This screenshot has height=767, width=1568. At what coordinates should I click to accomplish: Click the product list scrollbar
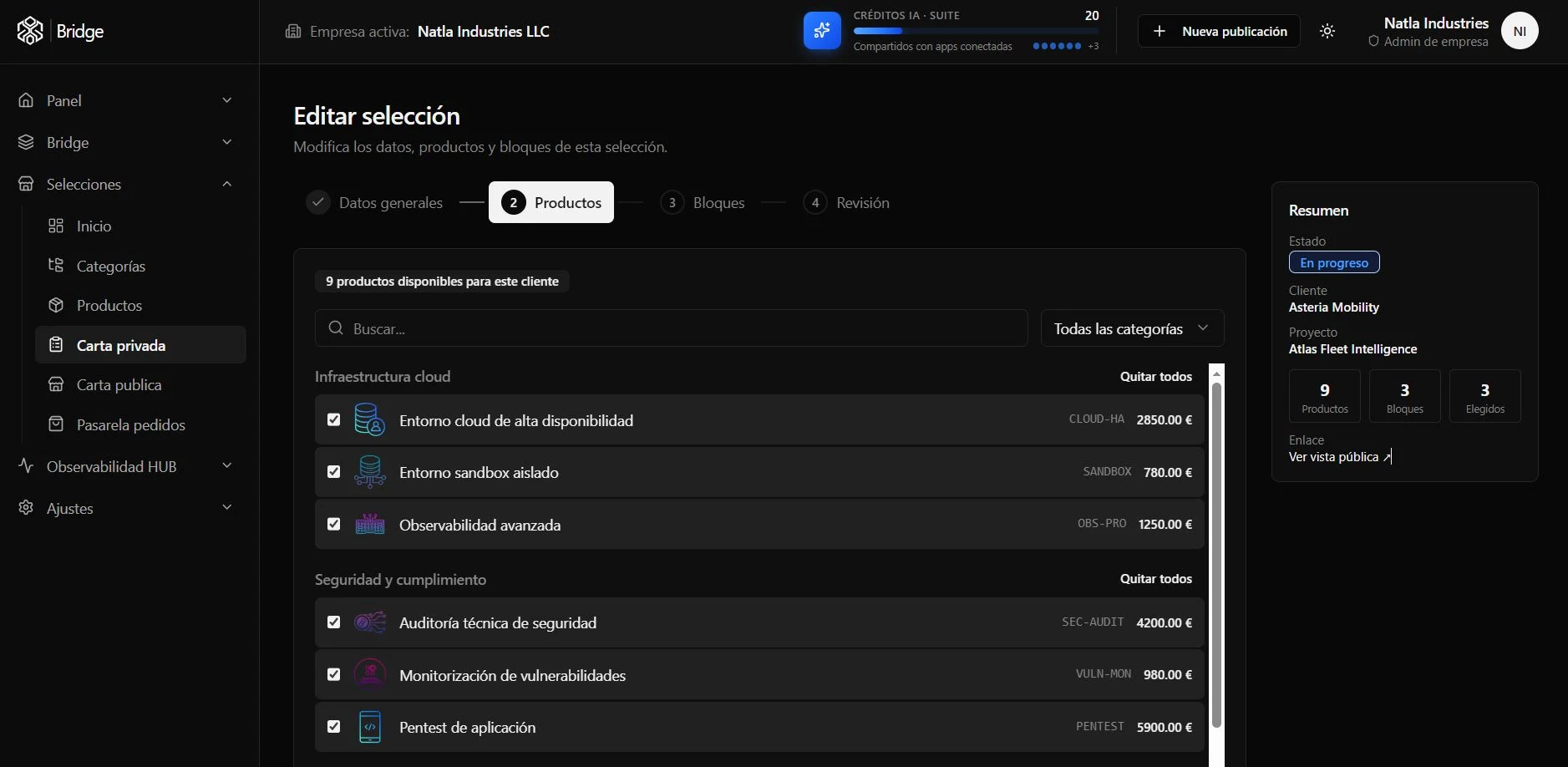(x=1216, y=556)
